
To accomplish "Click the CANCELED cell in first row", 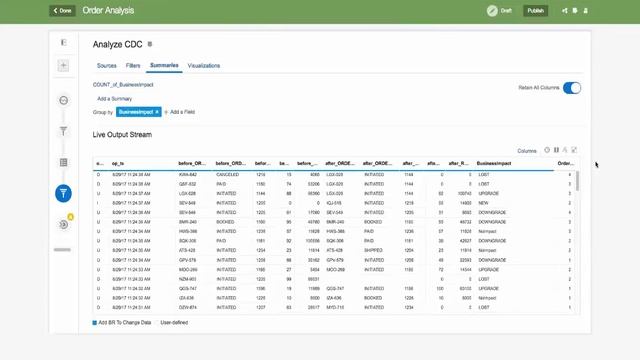I will pos(227,175).
